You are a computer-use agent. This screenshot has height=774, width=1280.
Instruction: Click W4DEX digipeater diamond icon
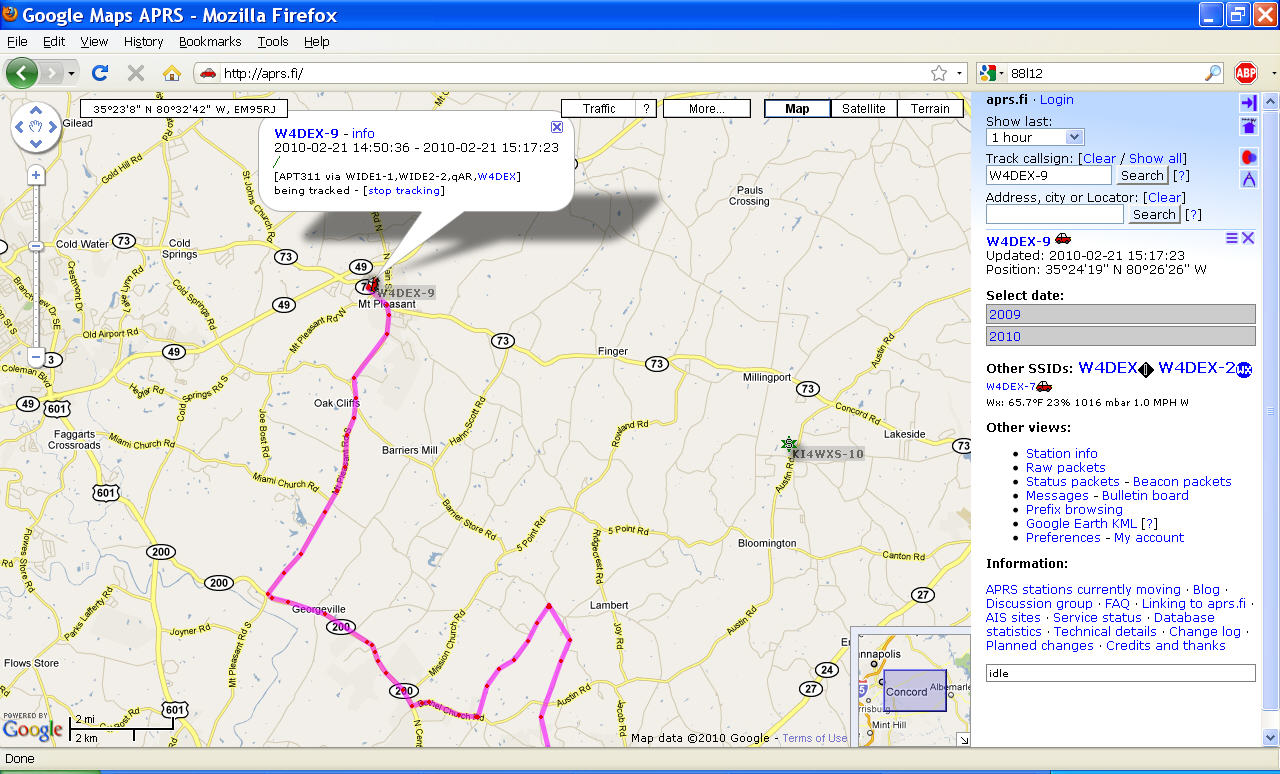[x=1146, y=369]
